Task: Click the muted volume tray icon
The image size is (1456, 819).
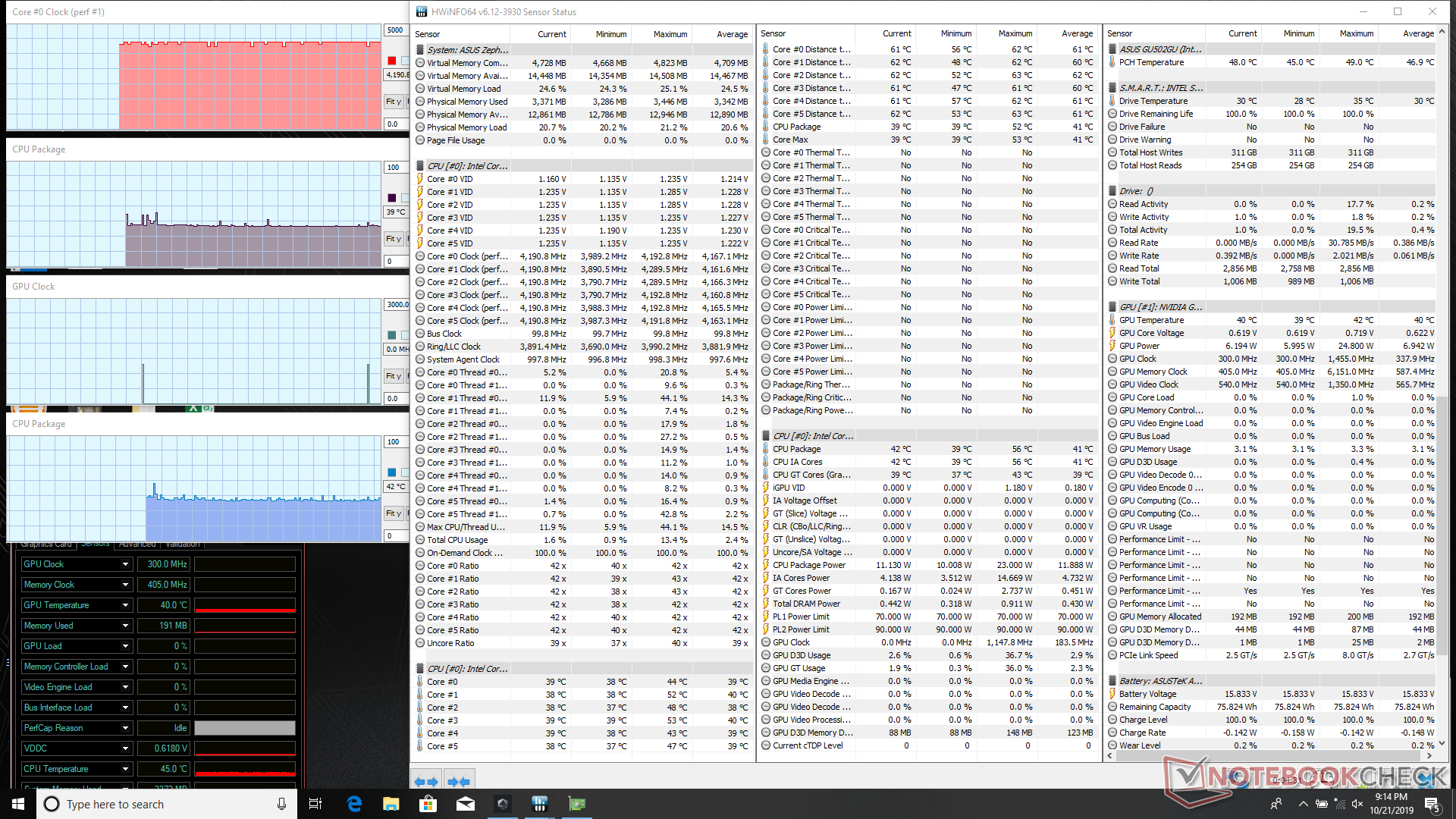Action: coord(1357,804)
